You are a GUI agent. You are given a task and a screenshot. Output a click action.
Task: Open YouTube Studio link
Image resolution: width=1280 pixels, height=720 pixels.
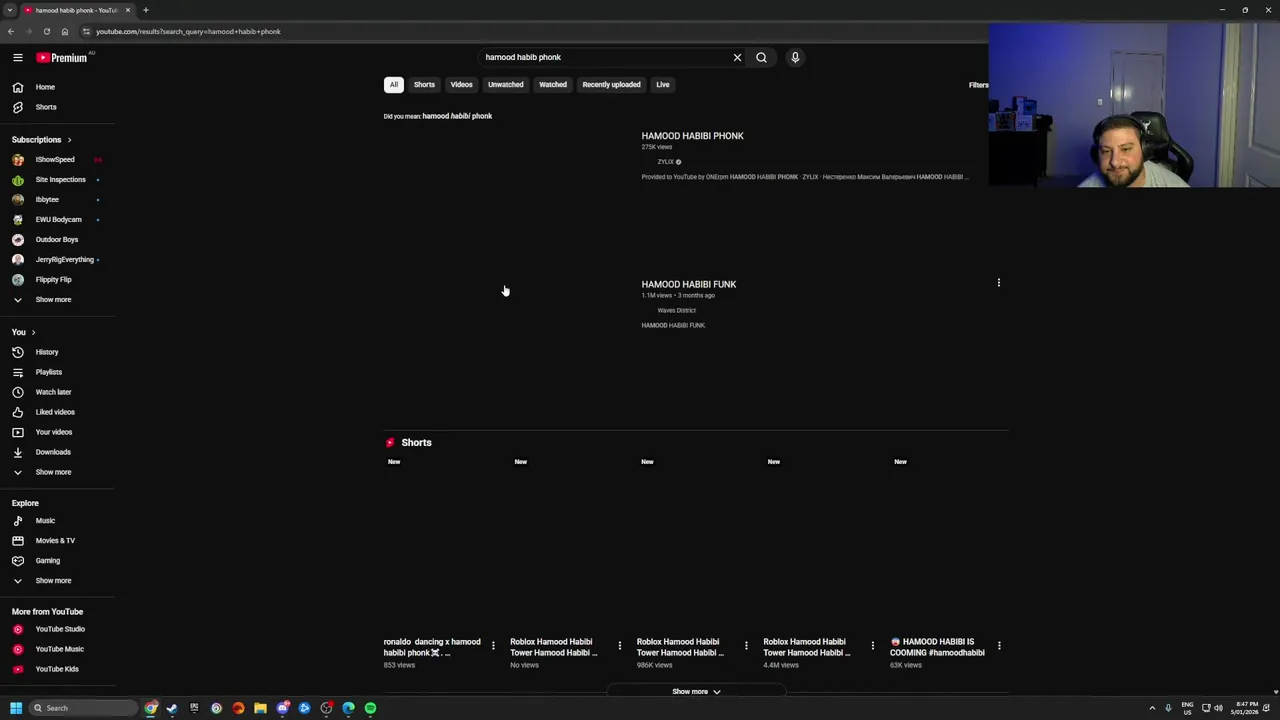[x=57, y=629]
